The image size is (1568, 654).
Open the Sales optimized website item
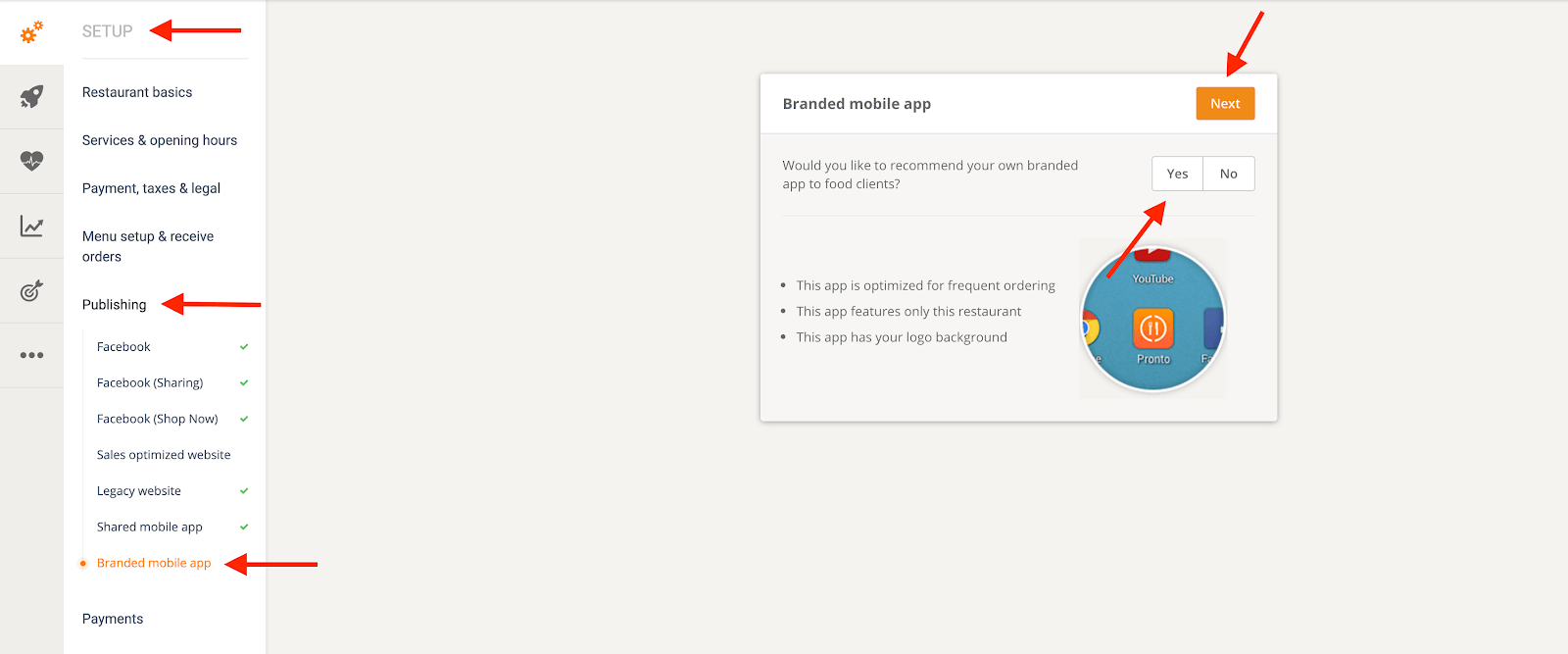pyautogui.click(x=164, y=455)
